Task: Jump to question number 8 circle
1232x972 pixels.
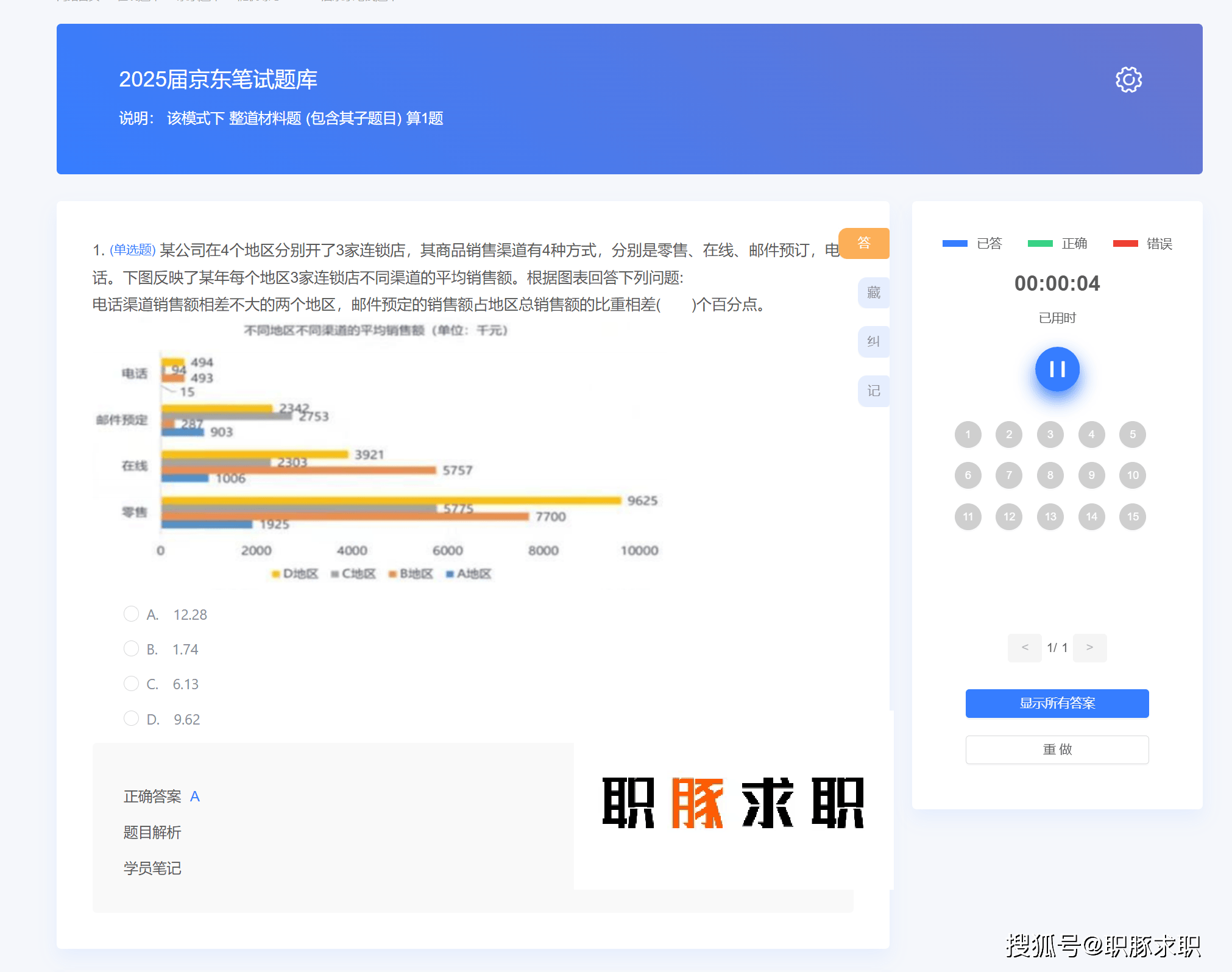Action: point(1050,475)
